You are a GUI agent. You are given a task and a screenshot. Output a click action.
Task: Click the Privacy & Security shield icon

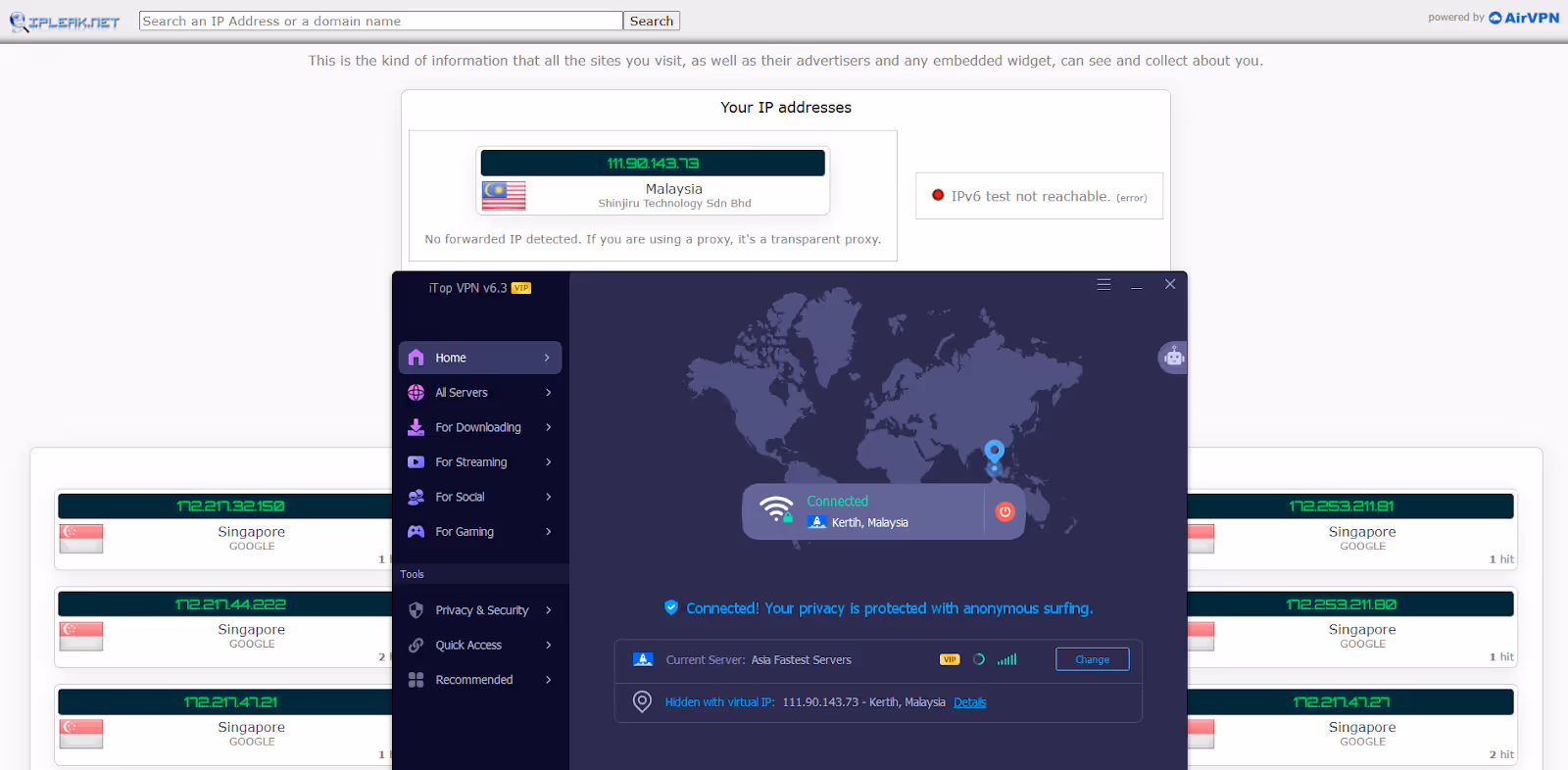(416, 610)
